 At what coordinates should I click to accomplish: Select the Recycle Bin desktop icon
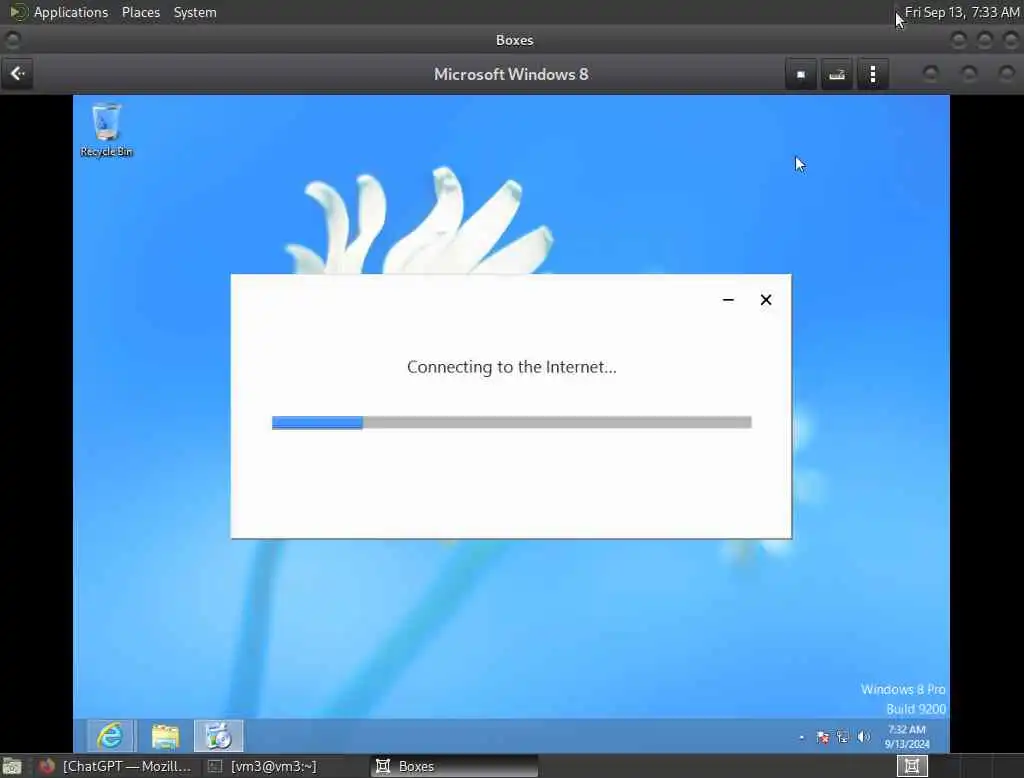coord(106,130)
